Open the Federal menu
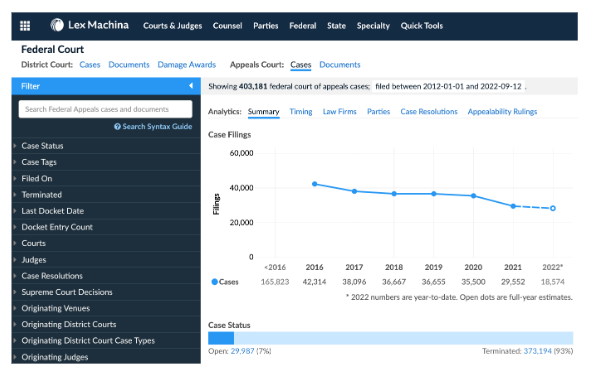 [x=303, y=26]
